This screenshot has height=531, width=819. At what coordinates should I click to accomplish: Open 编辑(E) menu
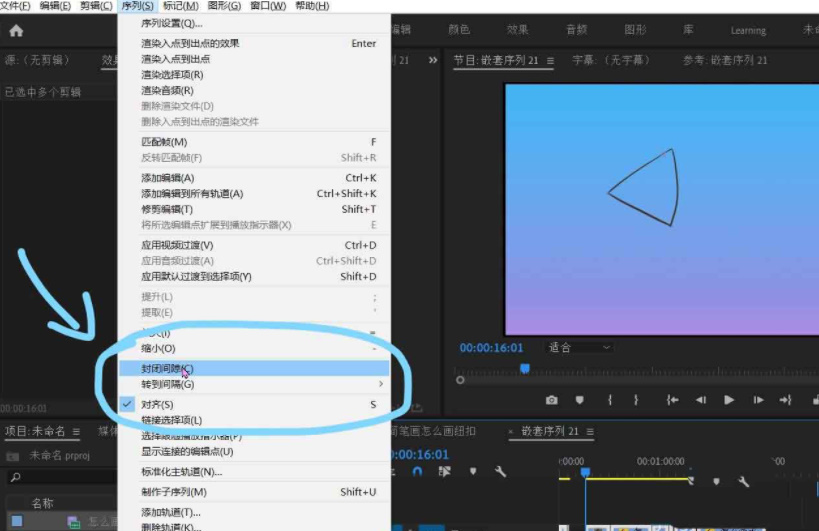click(x=55, y=6)
